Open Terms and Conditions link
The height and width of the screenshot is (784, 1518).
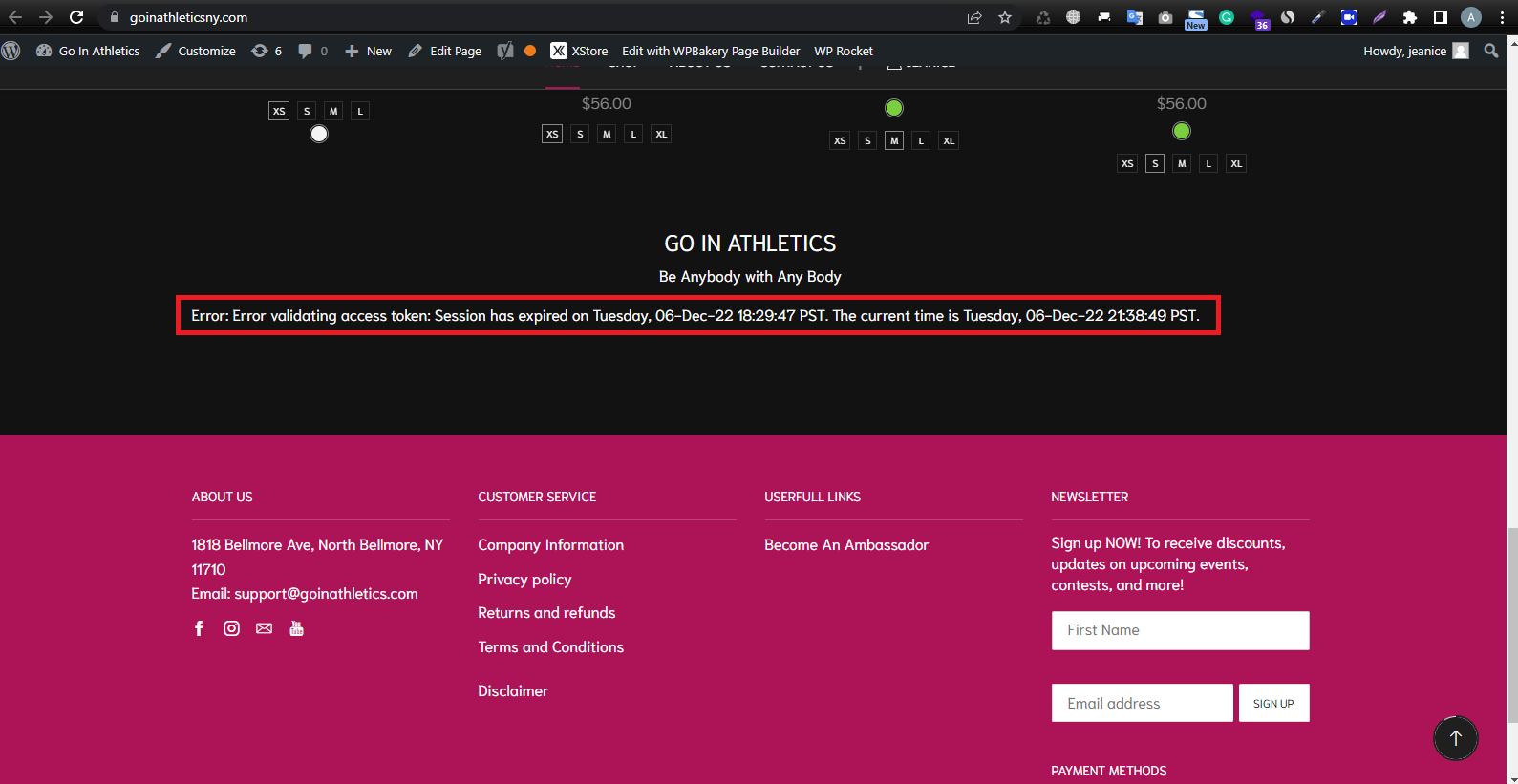coord(551,646)
